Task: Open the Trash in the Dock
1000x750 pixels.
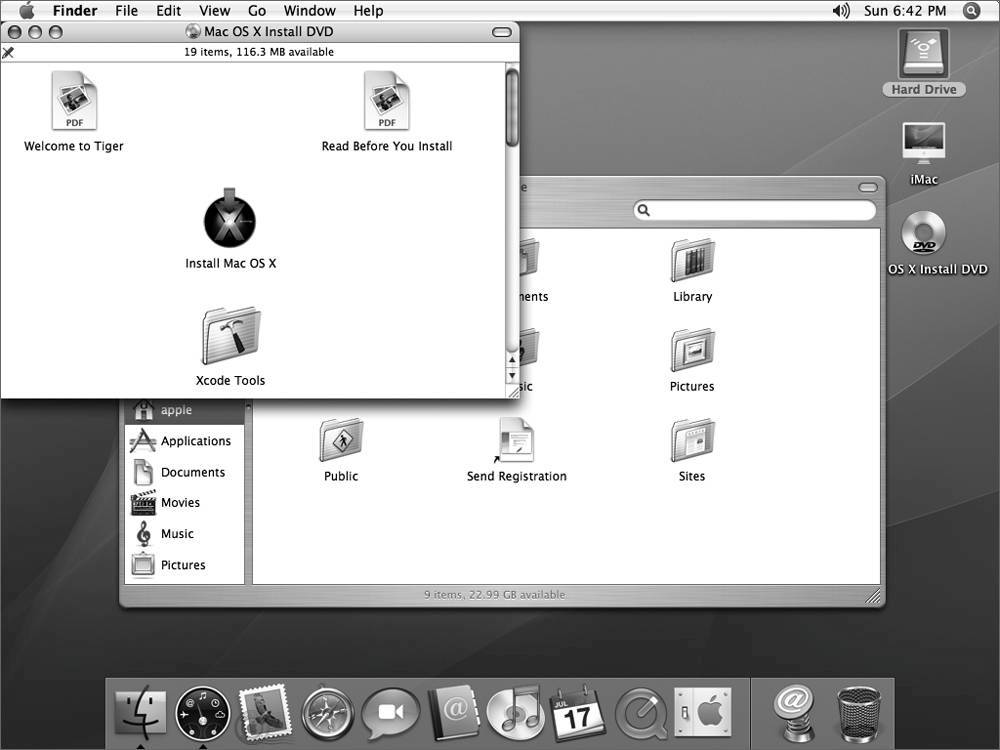Action: [x=859, y=713]
